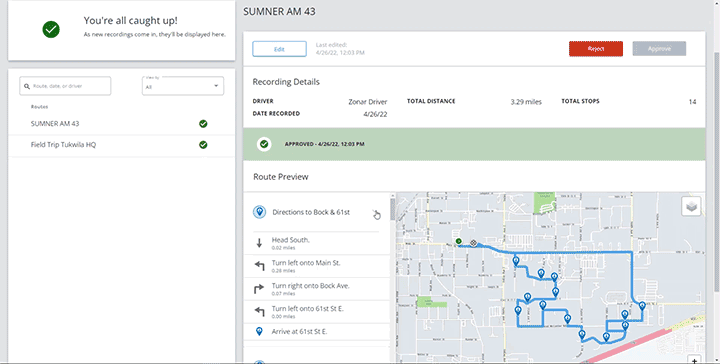
Task: Open the map layers selector
Action: click(692, 207)
